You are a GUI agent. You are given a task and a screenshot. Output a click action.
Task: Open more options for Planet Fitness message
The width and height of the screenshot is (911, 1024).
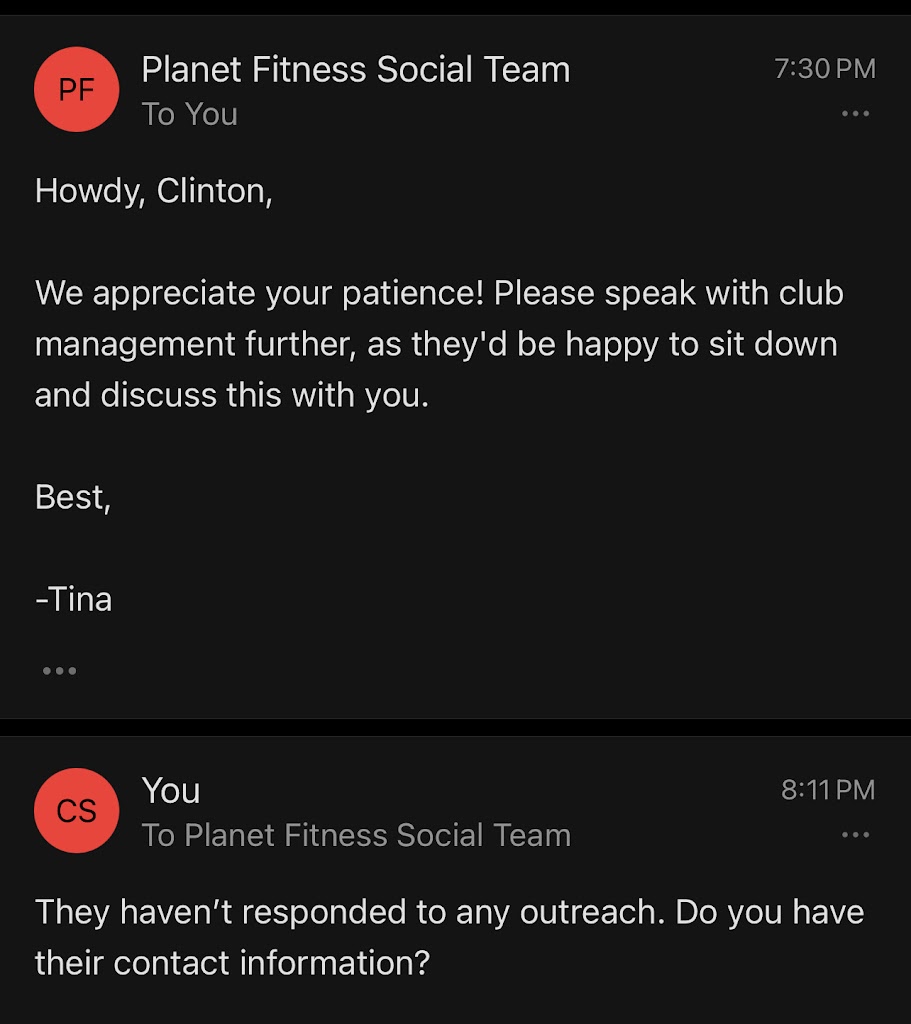[855, 114]
